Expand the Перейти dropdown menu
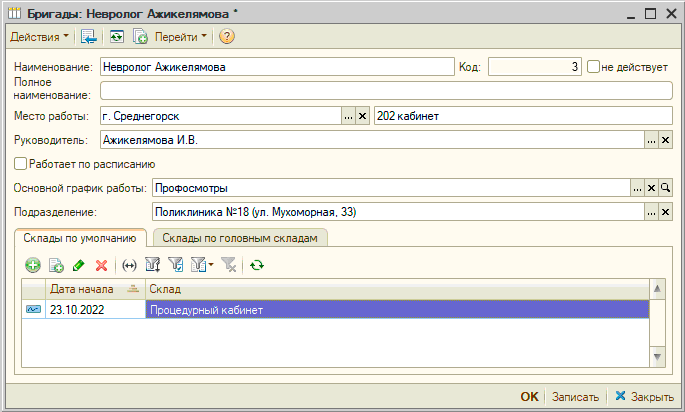 pos(181,37)
